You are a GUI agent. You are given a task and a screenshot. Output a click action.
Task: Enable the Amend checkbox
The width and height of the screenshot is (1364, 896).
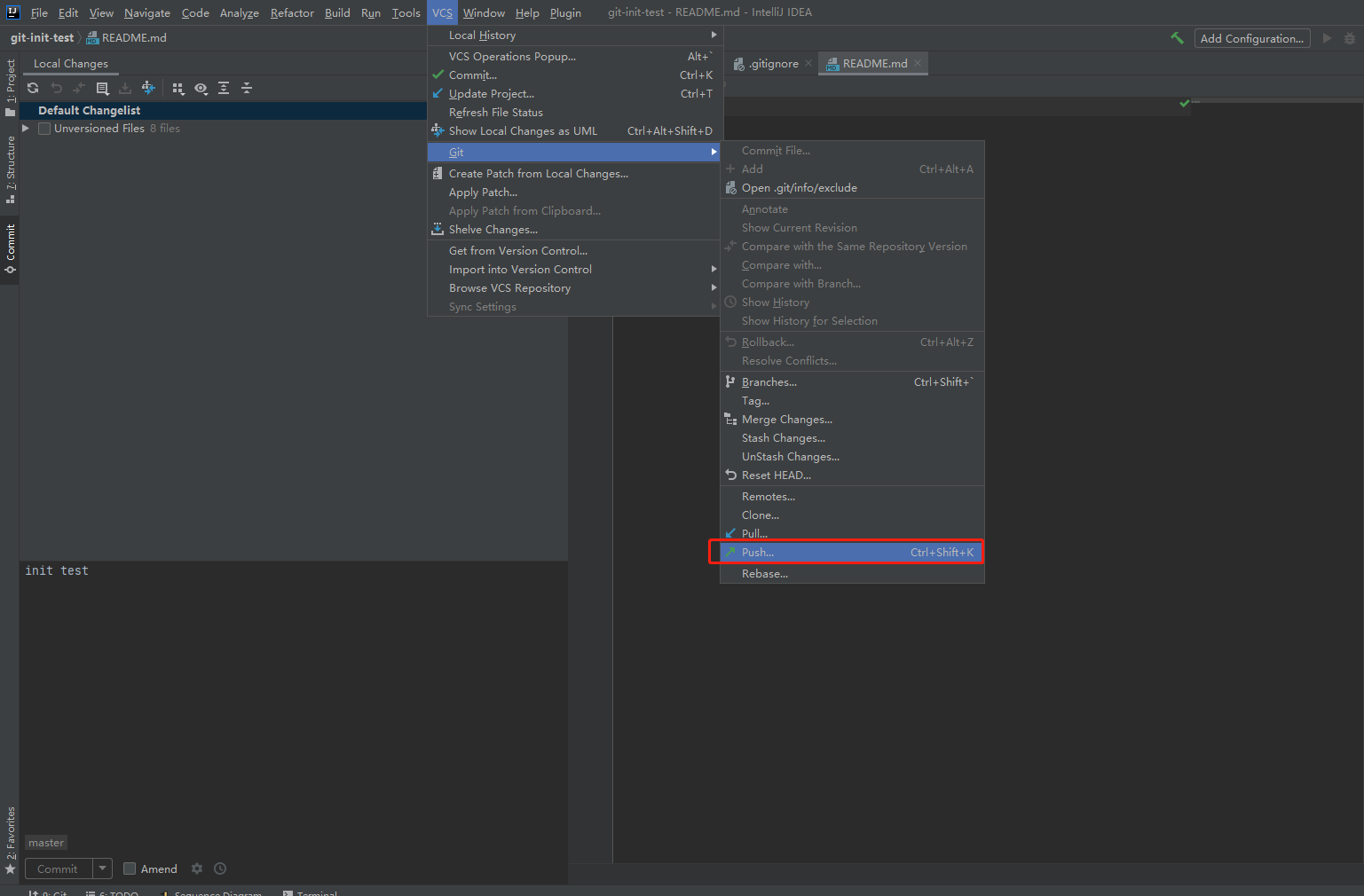point(130,868)
